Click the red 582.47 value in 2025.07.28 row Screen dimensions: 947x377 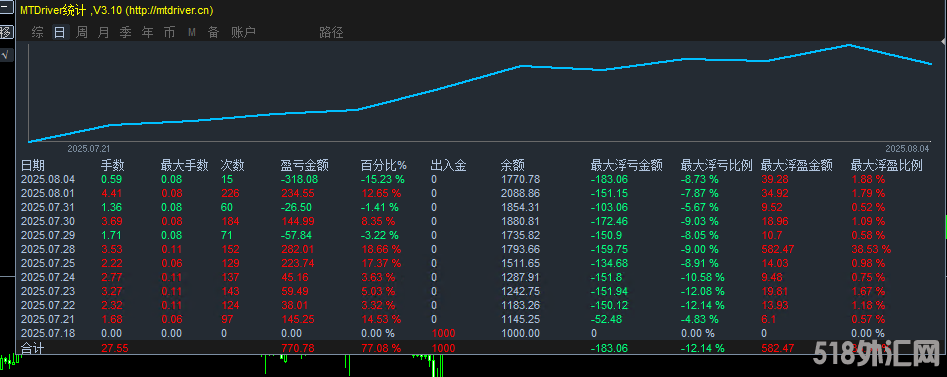coord(778,249)
